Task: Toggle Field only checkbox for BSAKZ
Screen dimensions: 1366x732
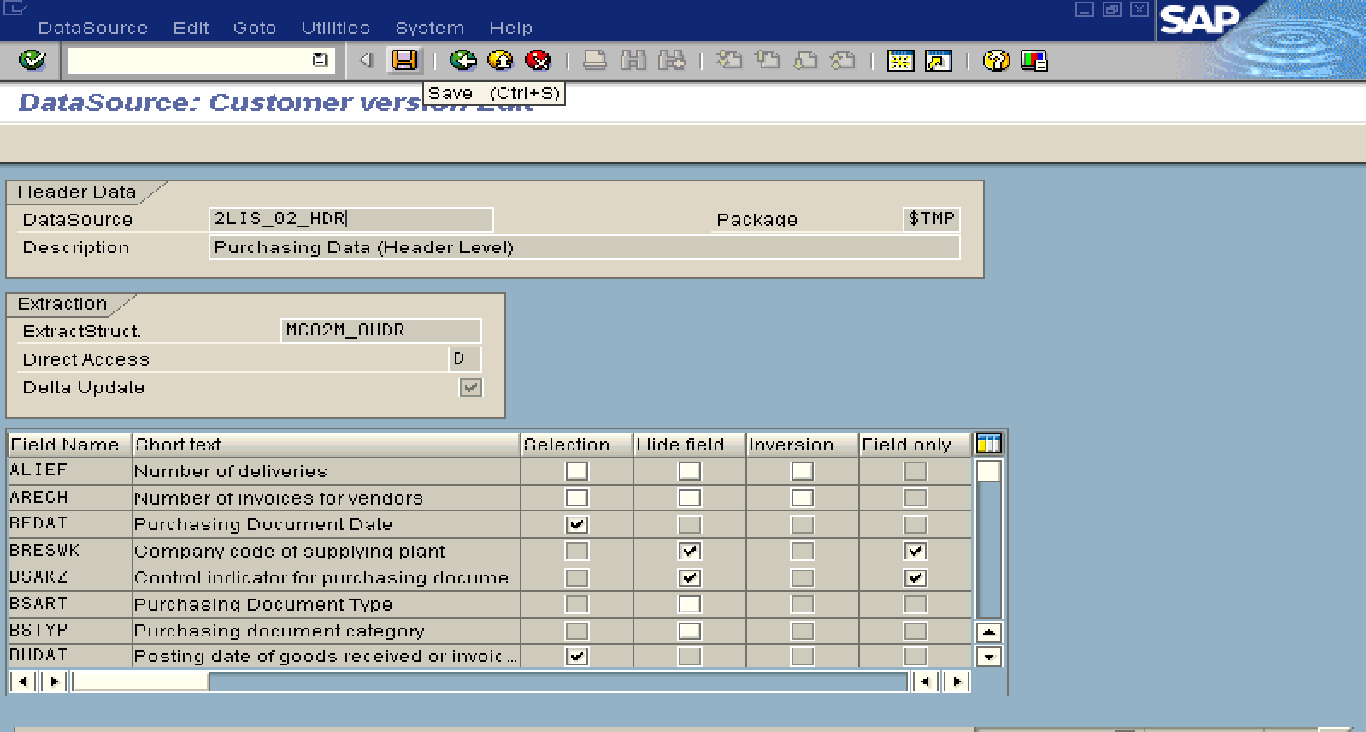Action: coord(915,578)
